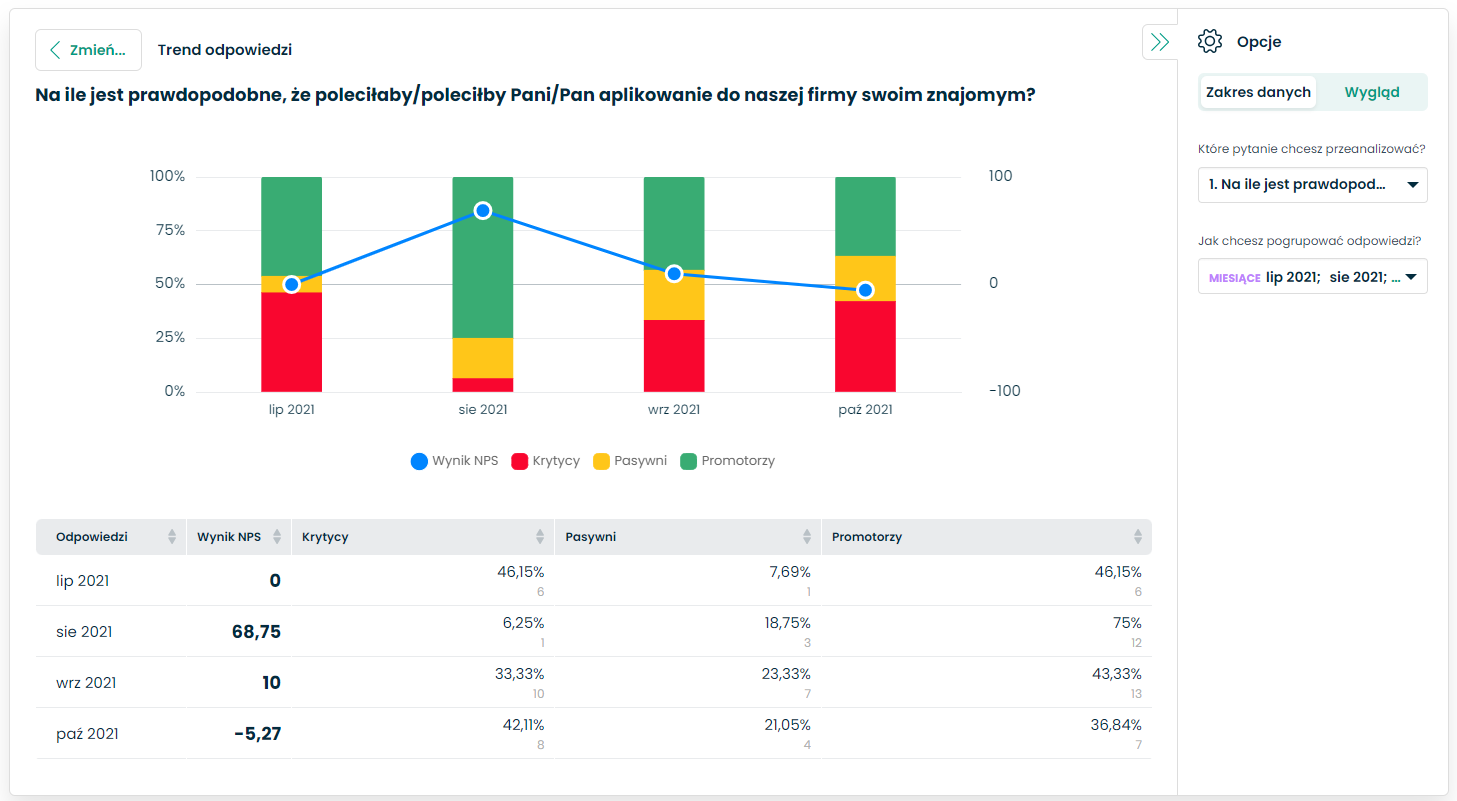Click the 42,11% Krytycy cell
The image size is (1457, 801).
pyautogui.click(x=521, y=725)
